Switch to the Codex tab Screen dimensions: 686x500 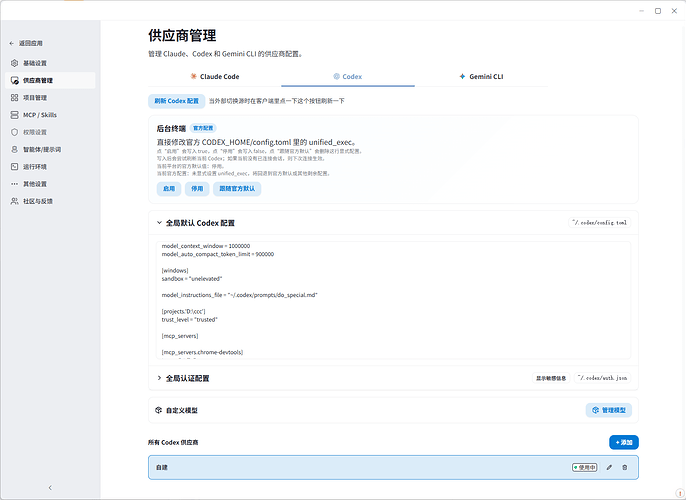tap(348, 77)
